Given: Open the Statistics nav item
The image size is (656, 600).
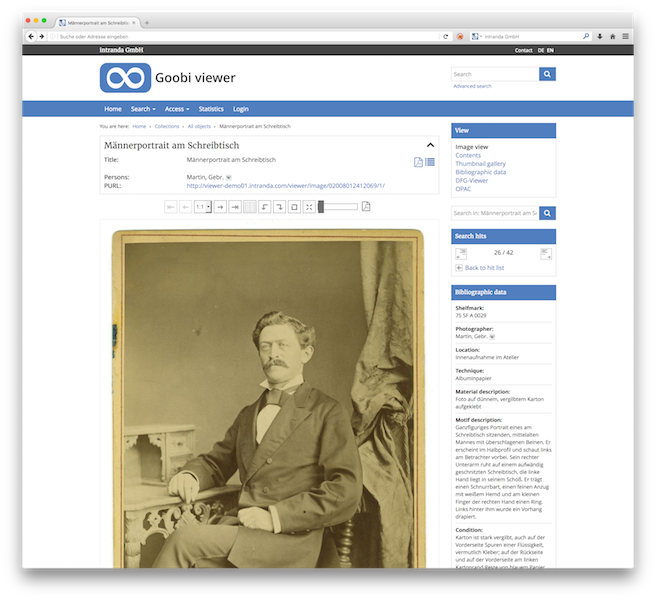Looking at the screenshot, I should pos(211,109).
